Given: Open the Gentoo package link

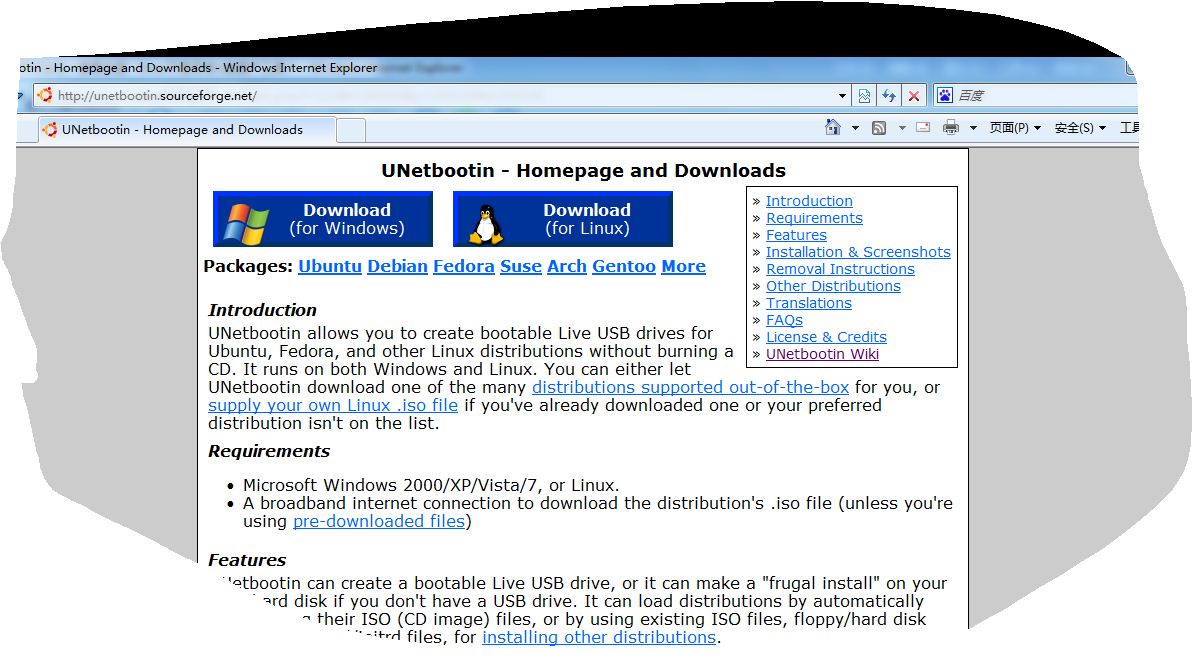Looking at the screenshot, I should tap(624, 266).
